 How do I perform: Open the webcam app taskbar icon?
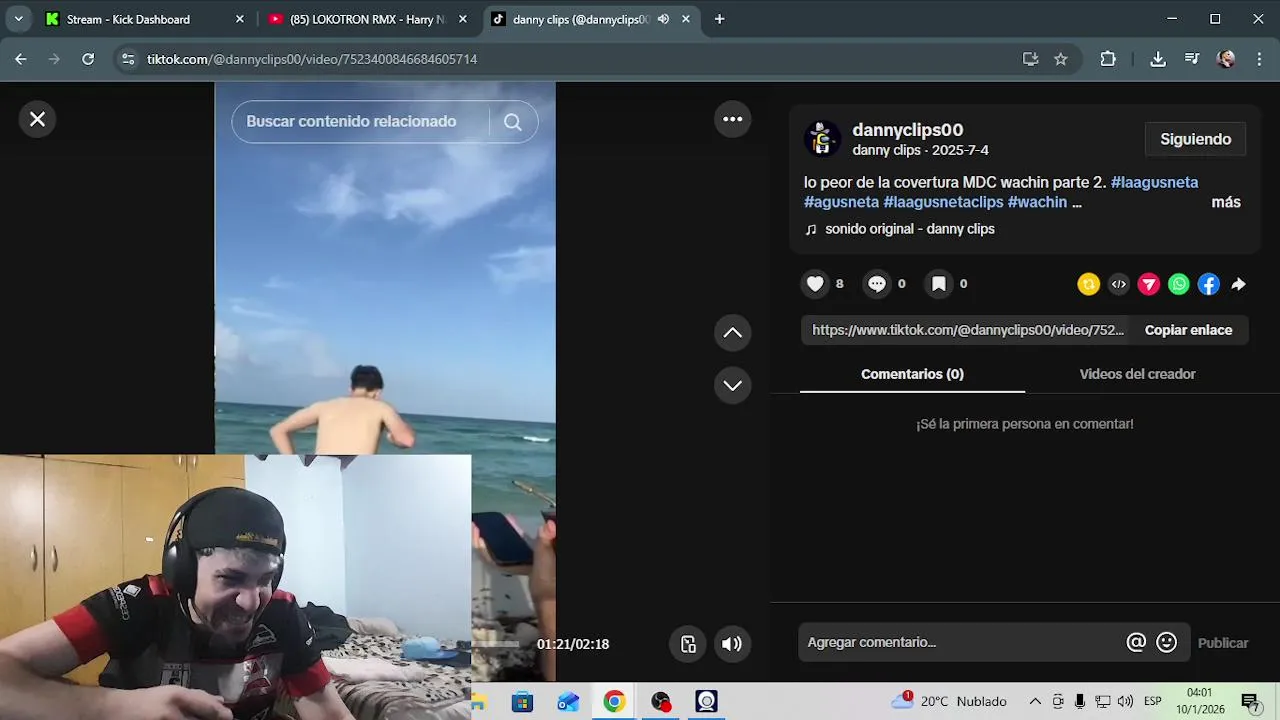point(706,702)
